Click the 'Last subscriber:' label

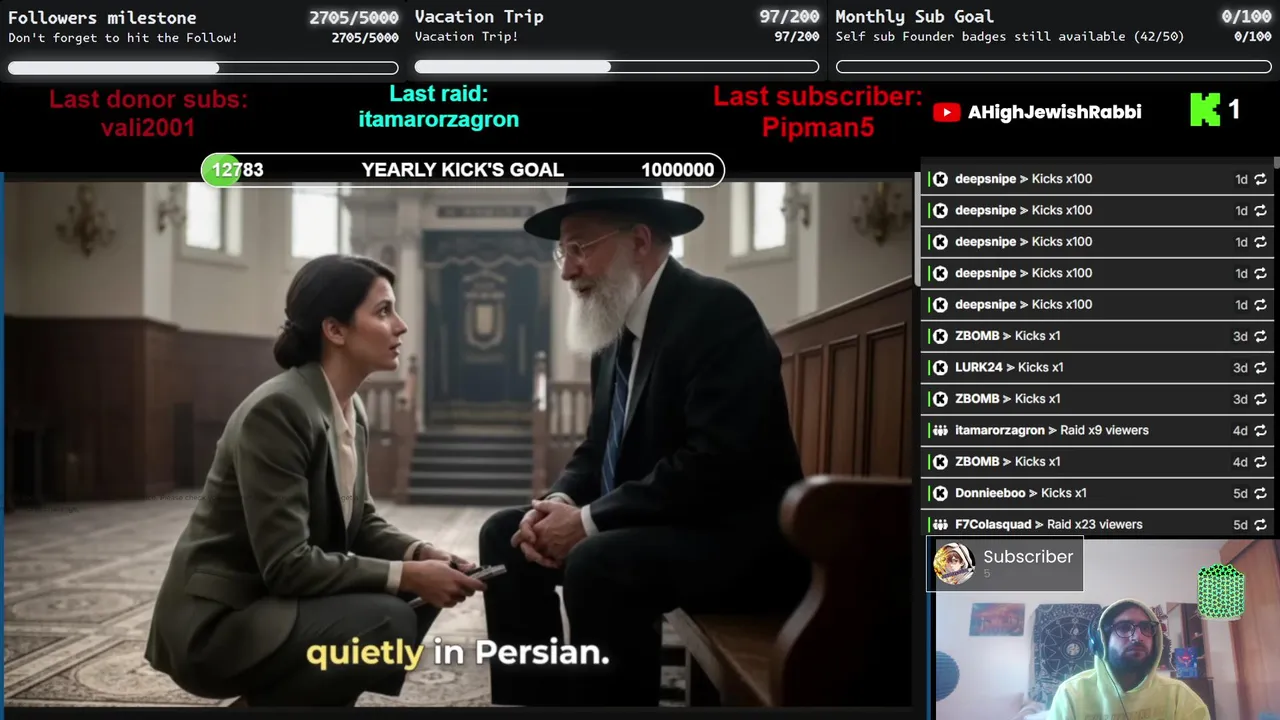pyautogui.click(x=818, y=97)
